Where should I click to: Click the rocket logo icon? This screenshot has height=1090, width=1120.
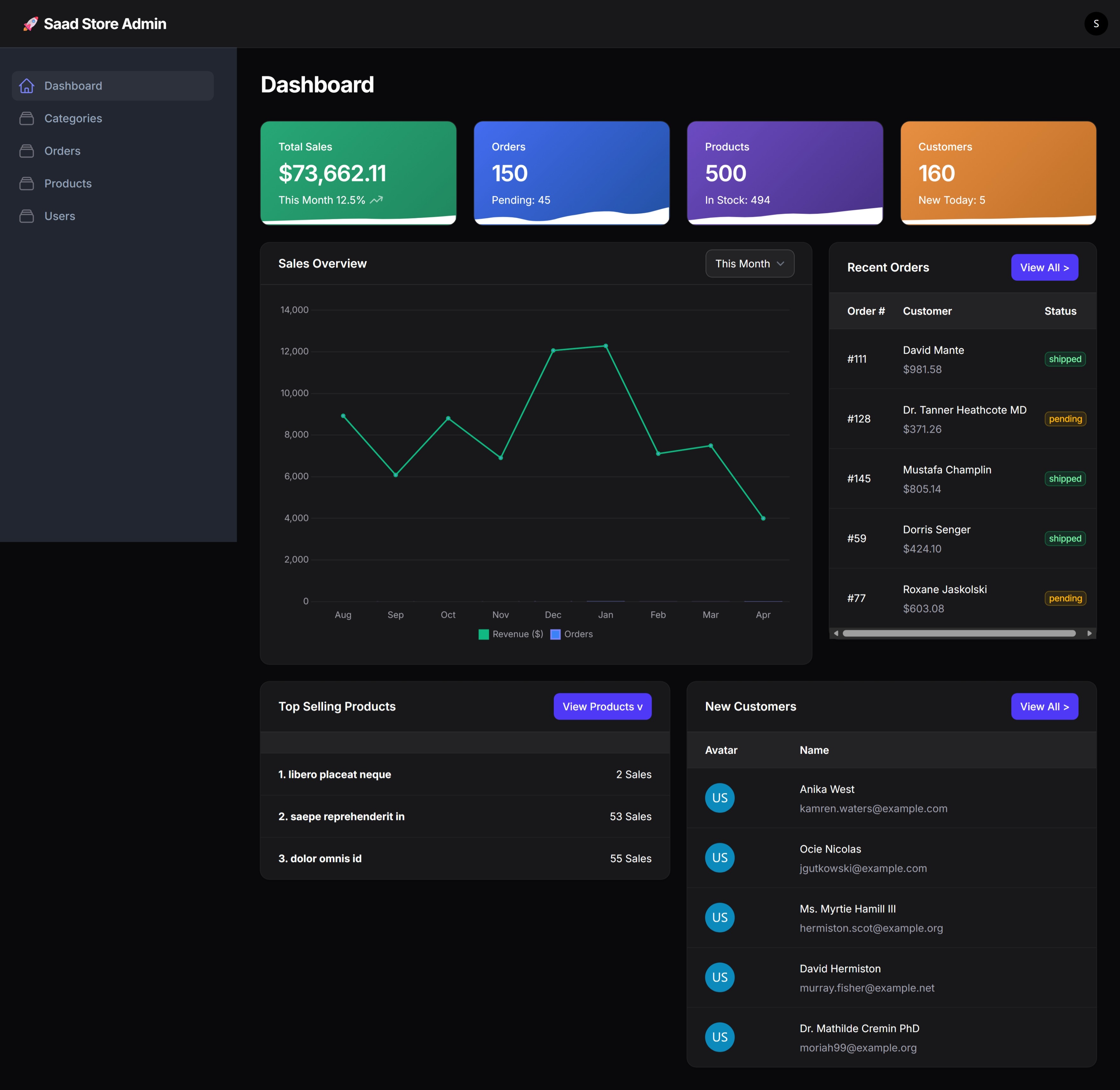(31, 24)
